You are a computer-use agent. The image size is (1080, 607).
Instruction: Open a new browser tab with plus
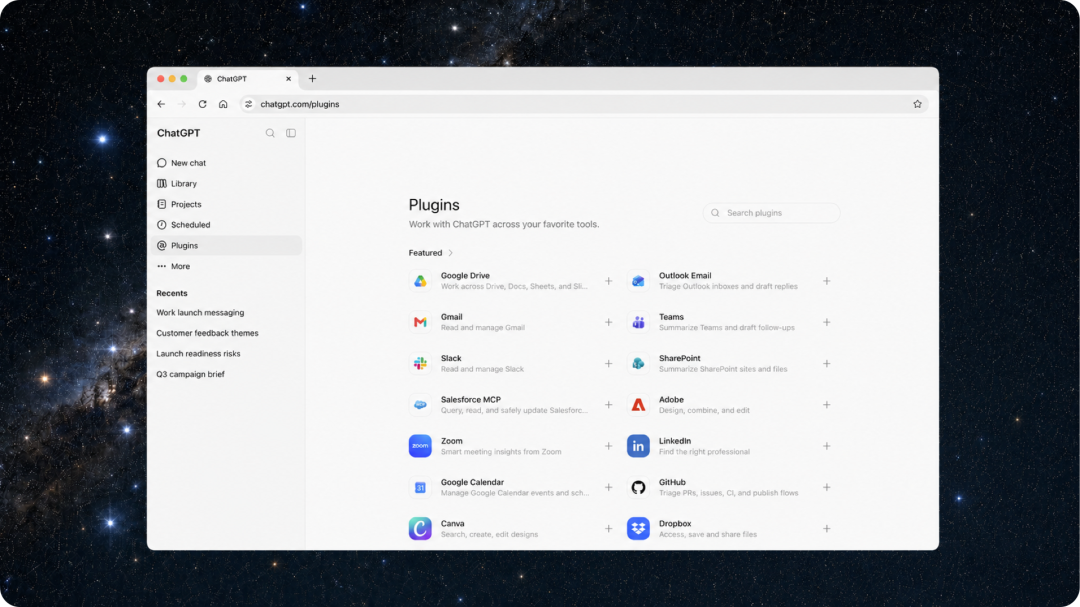tap(312, 79)
